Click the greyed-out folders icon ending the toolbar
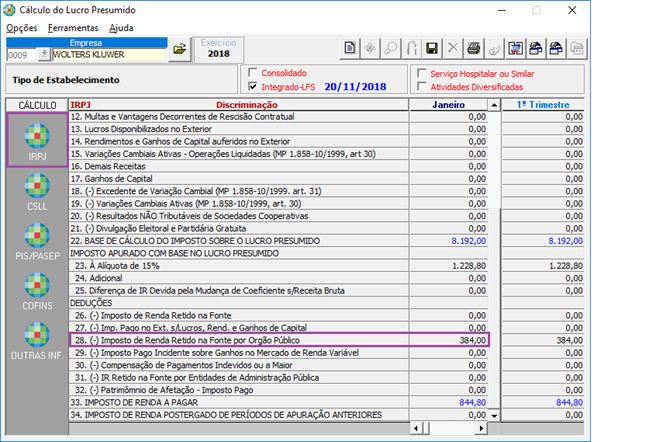The height and width of the screenshot is (442, 670). point(577,48)
